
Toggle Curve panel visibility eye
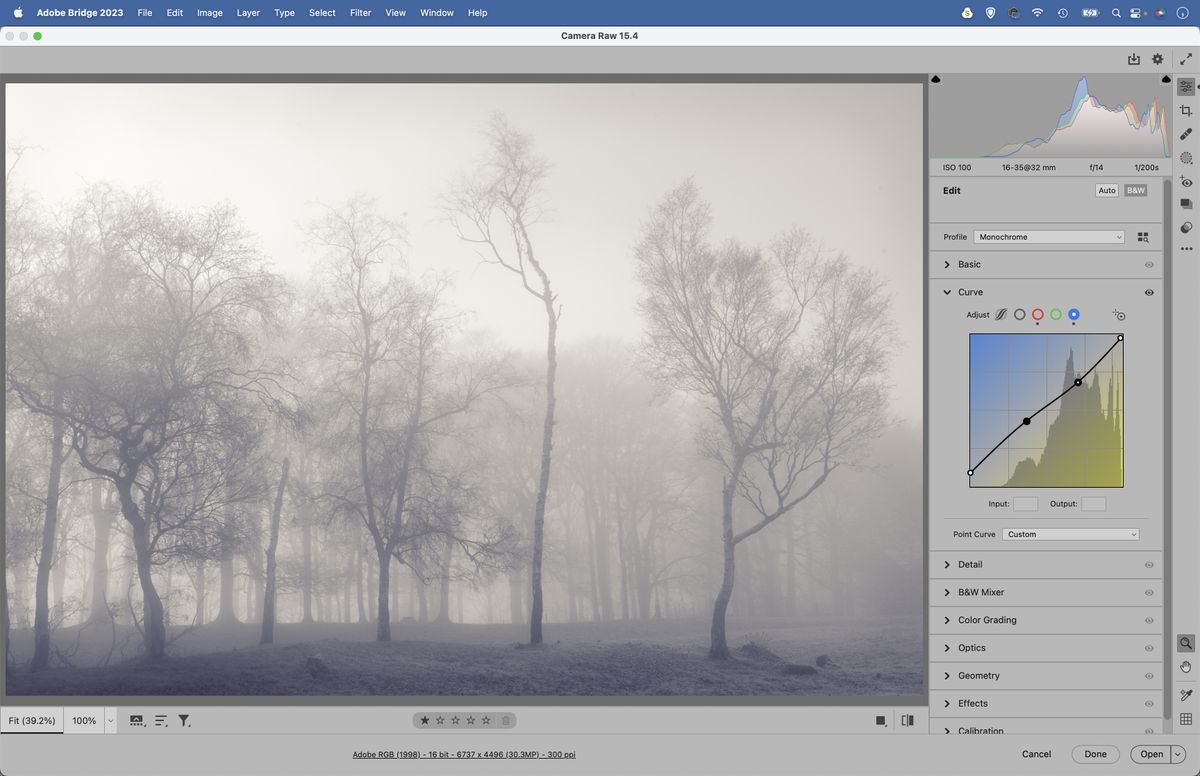click(1148, 292)
